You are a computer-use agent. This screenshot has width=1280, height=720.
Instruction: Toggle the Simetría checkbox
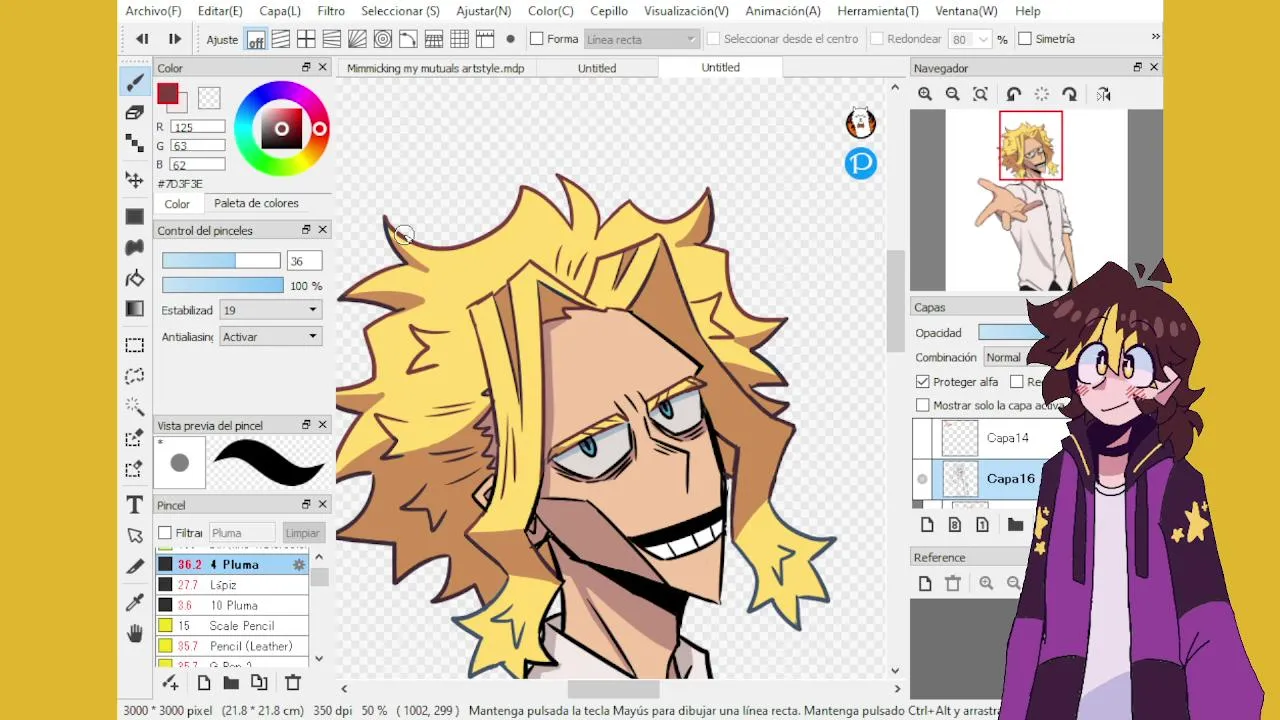1025,39
